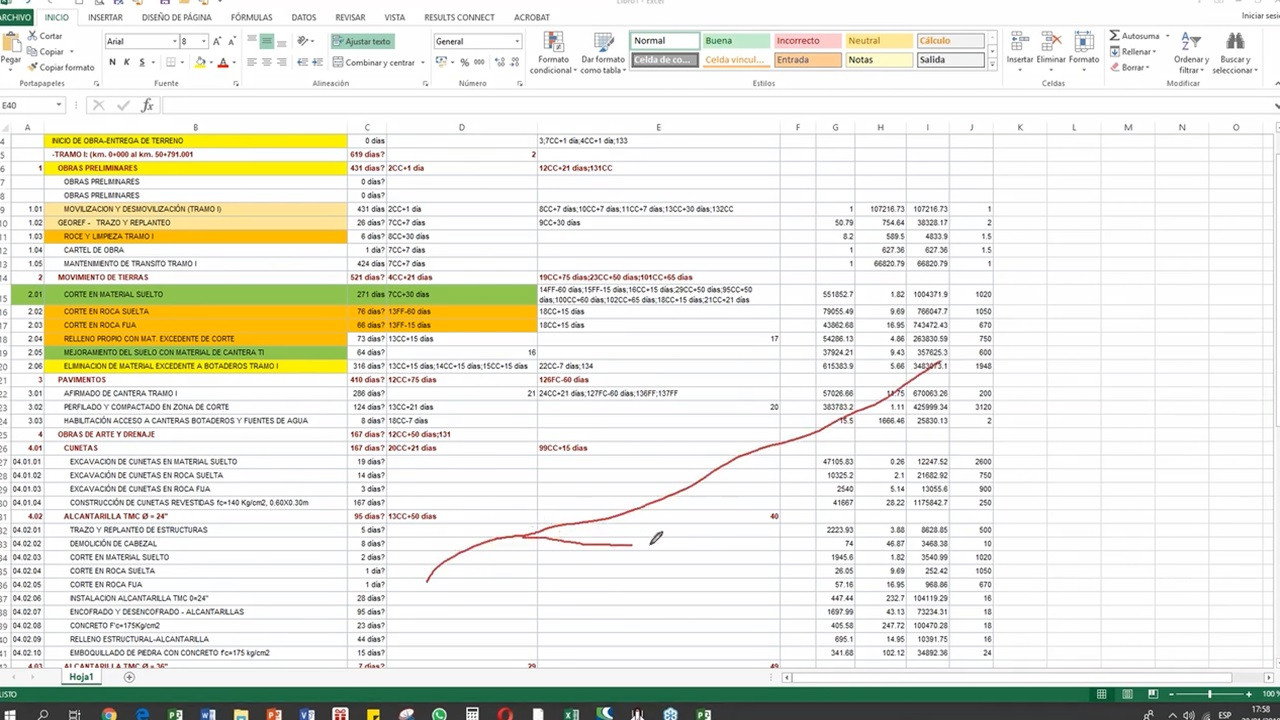This screenshot has width=1280, height=720.
Task: Toggle italic K formatting
Action: tap(127, 62)
